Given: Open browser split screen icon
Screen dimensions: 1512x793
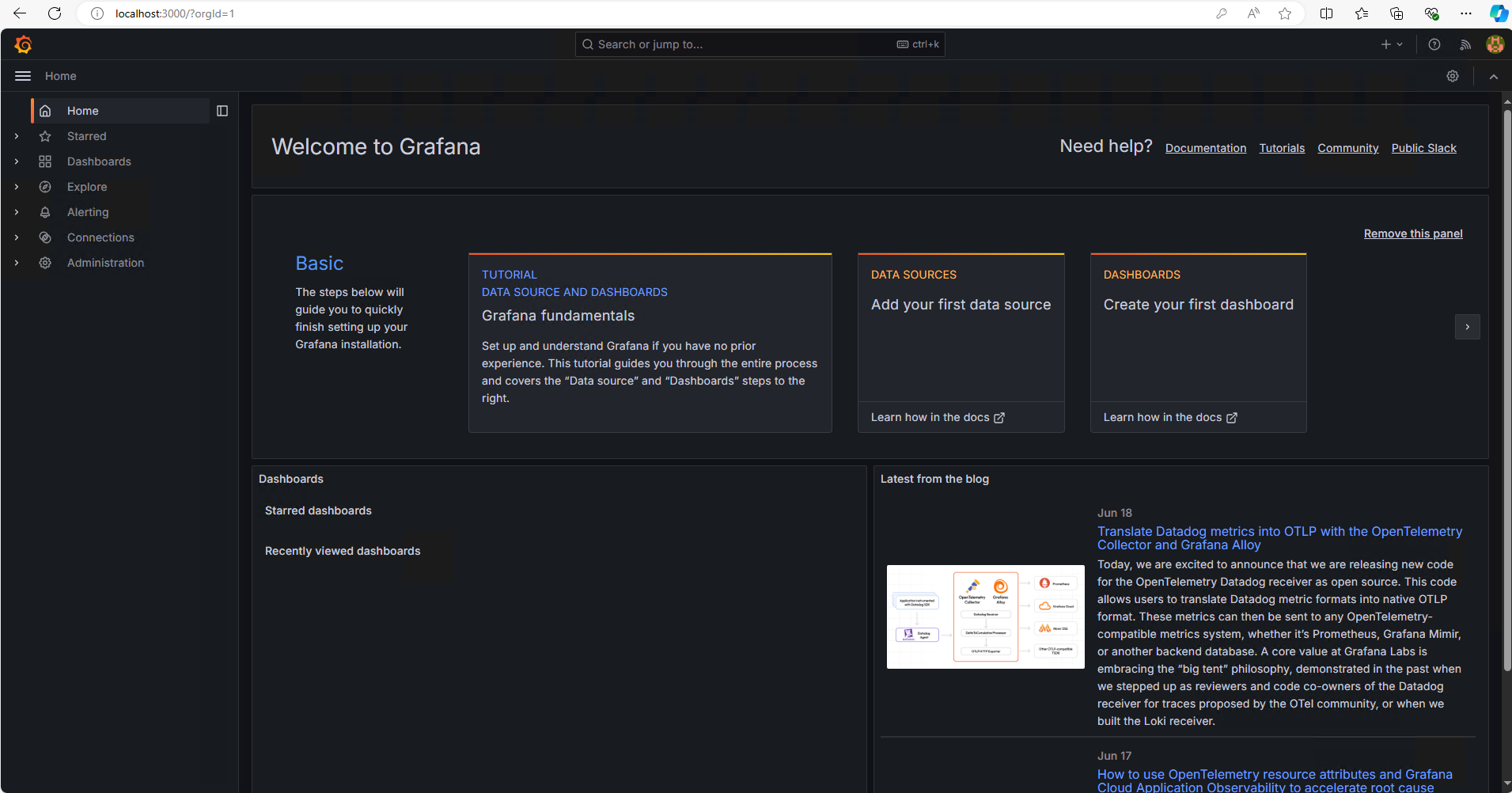Looking at the screenshot, I should pos(1327,13).
